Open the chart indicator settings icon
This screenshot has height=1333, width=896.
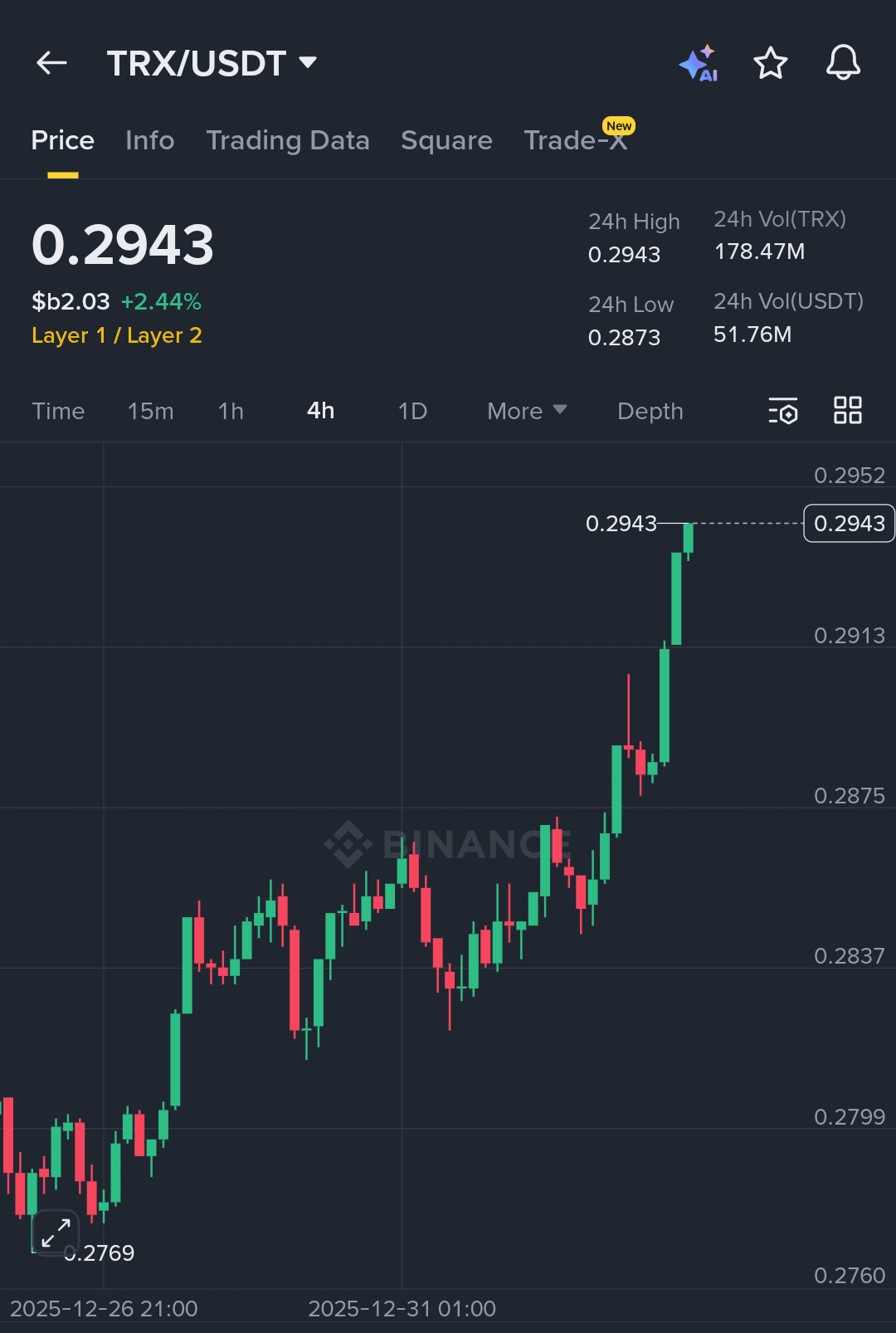783,411
